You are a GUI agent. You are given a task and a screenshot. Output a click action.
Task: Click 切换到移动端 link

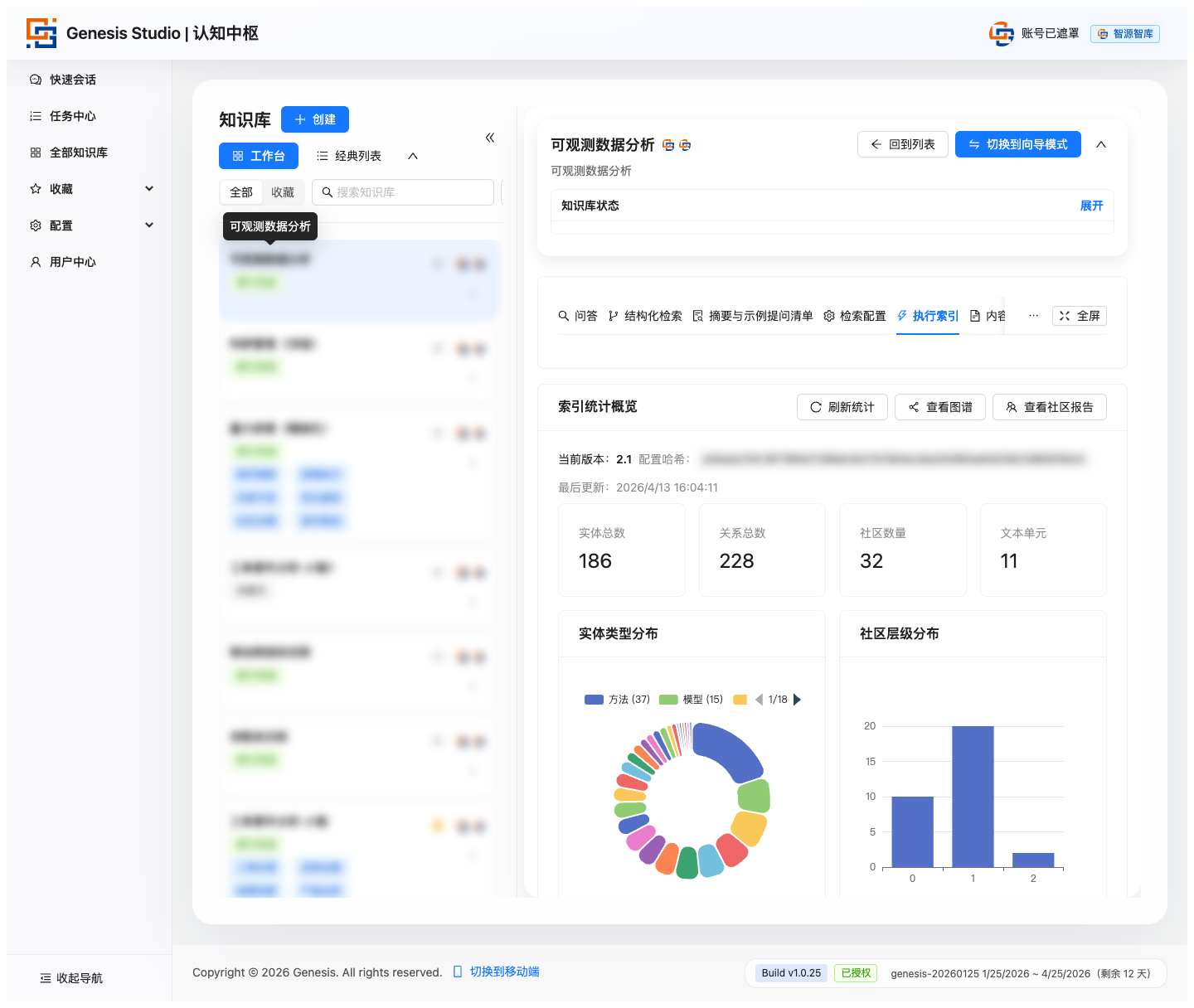click(x=504, y=972)
